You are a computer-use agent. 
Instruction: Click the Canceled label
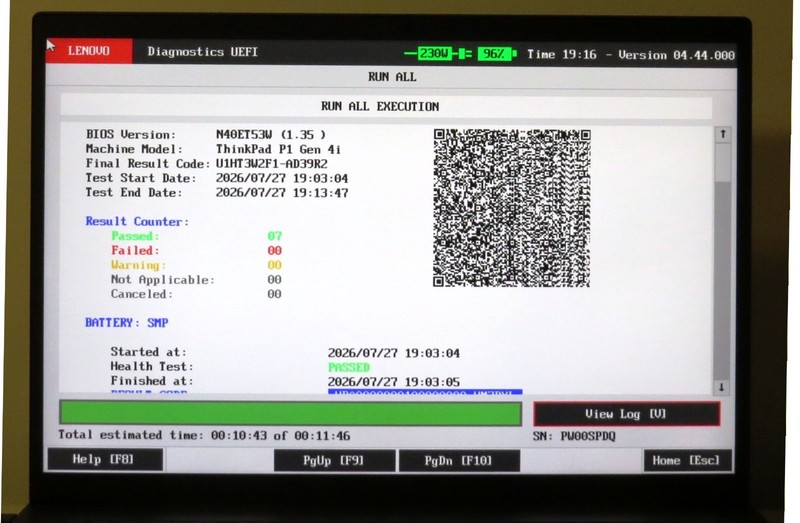tap(142, 294)
